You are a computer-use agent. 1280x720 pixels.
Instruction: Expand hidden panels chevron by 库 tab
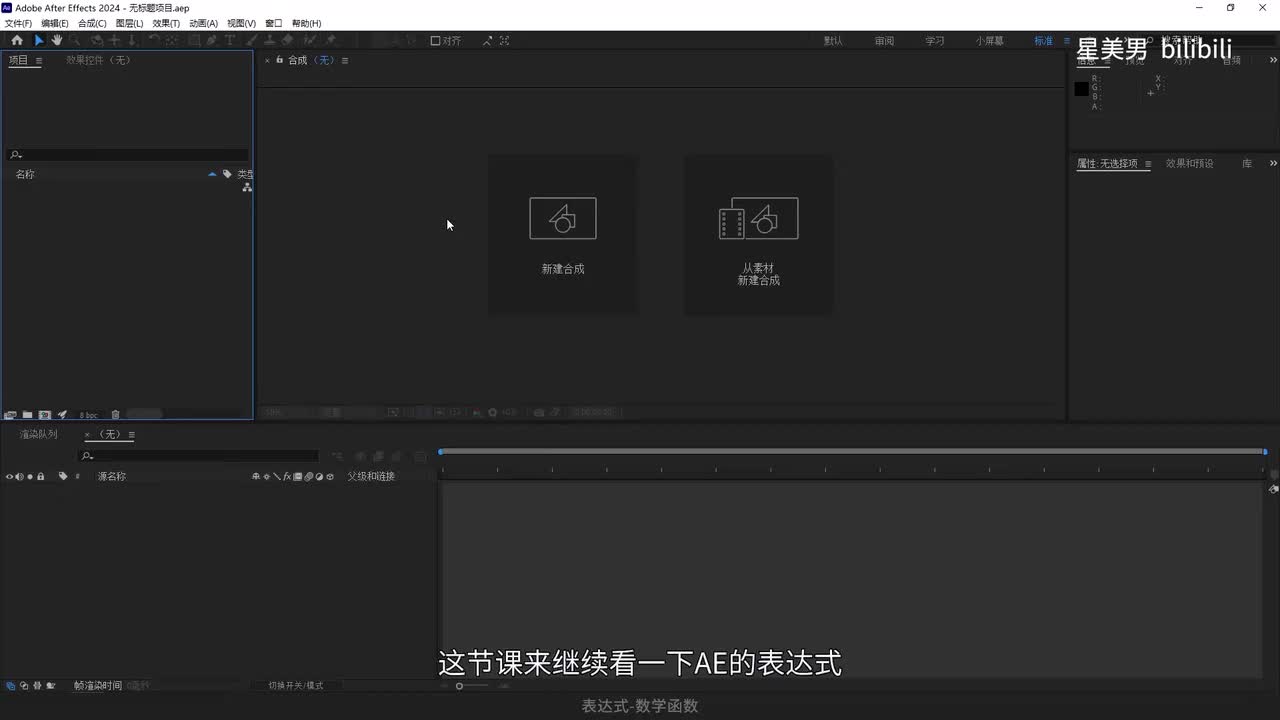(x=1273, y=163)
